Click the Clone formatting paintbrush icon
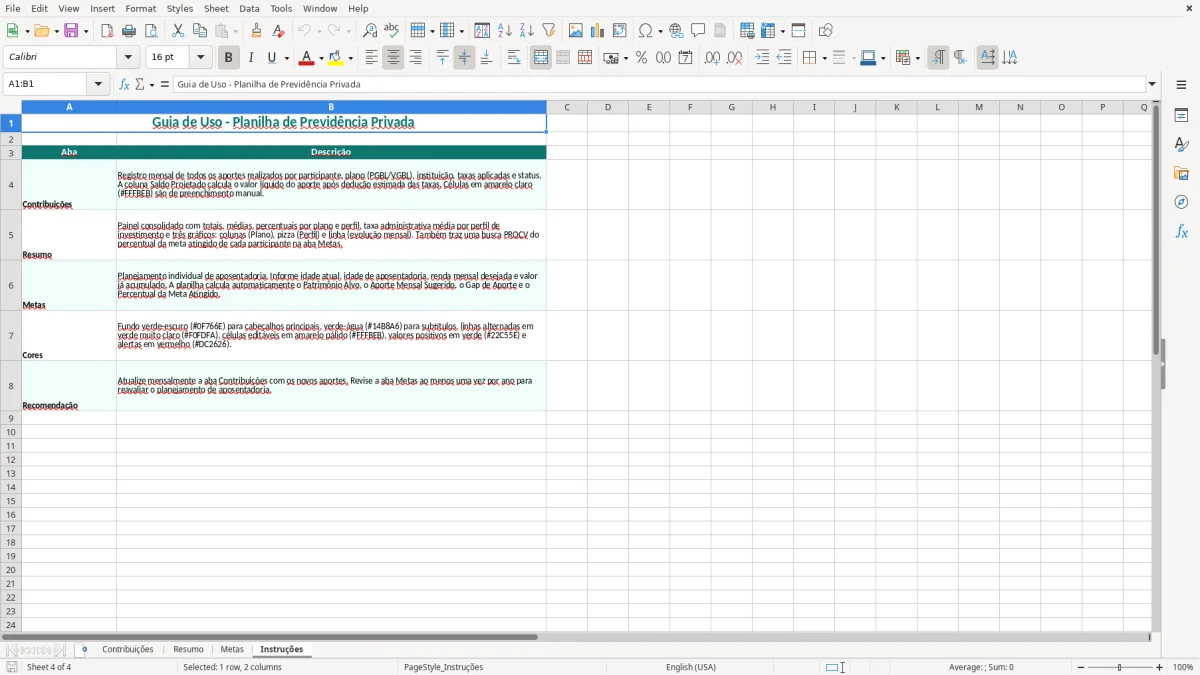Viewport: 1200px width, 675px height. [x=257, y=31]
